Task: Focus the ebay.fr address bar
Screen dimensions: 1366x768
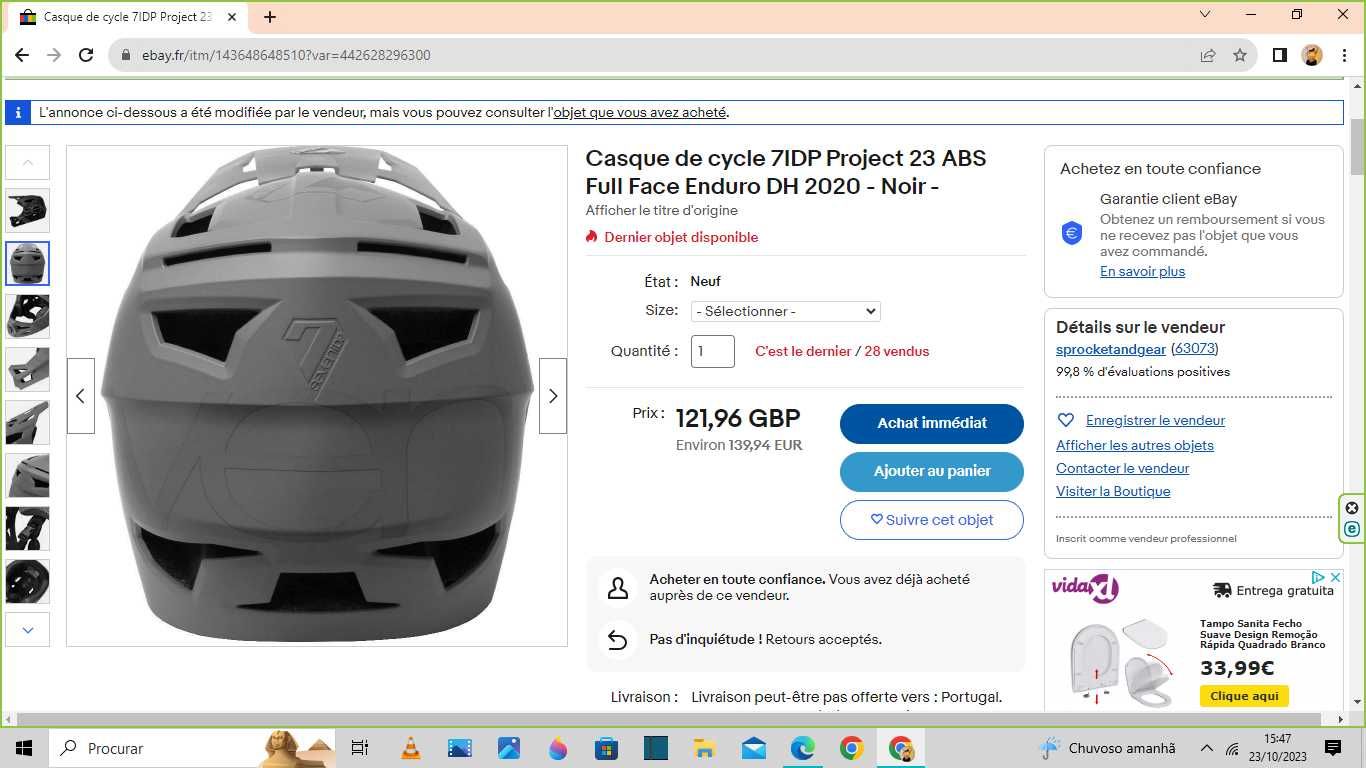Action: (x=660, y=55)
